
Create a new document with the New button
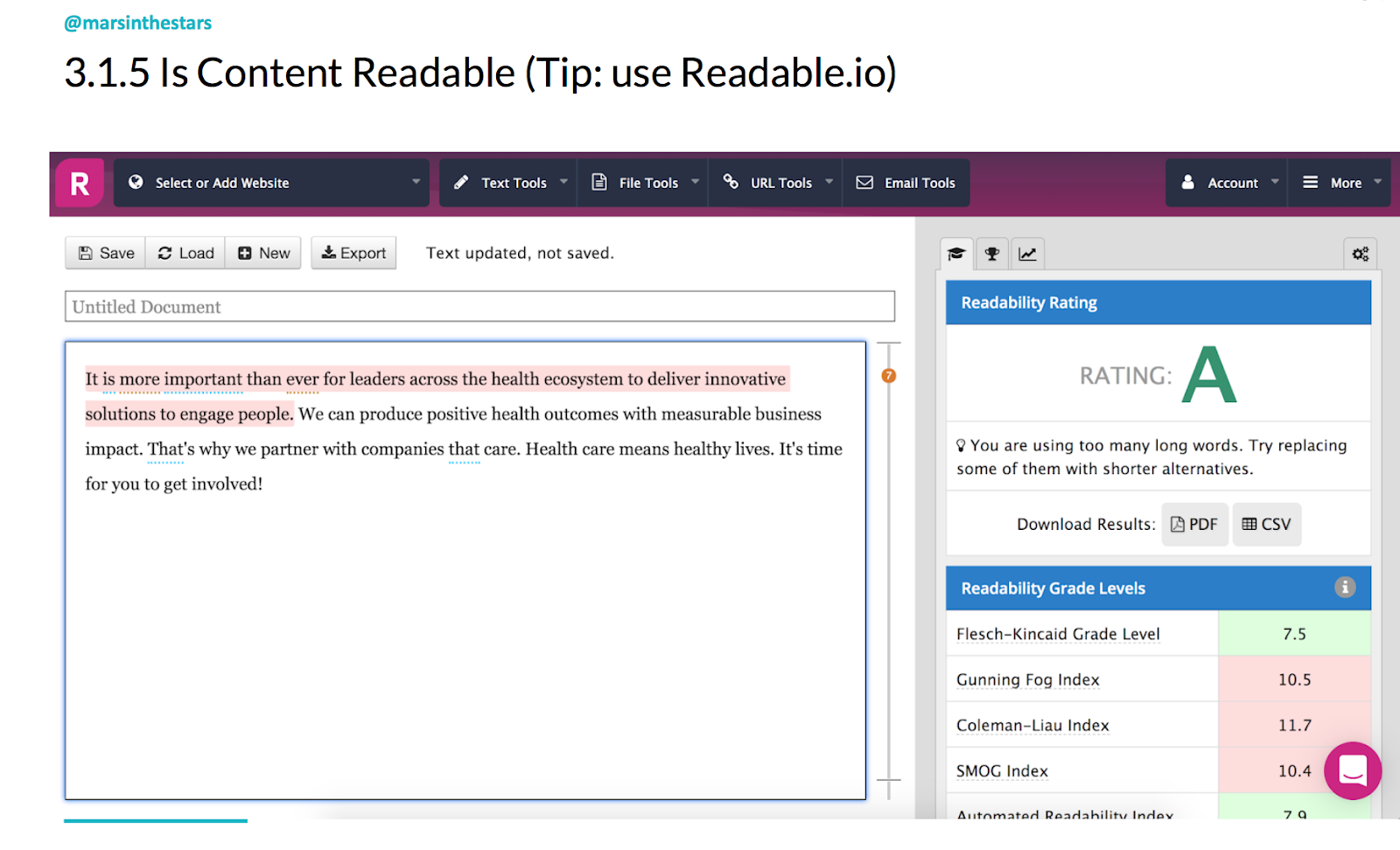(x=262, y=253)
